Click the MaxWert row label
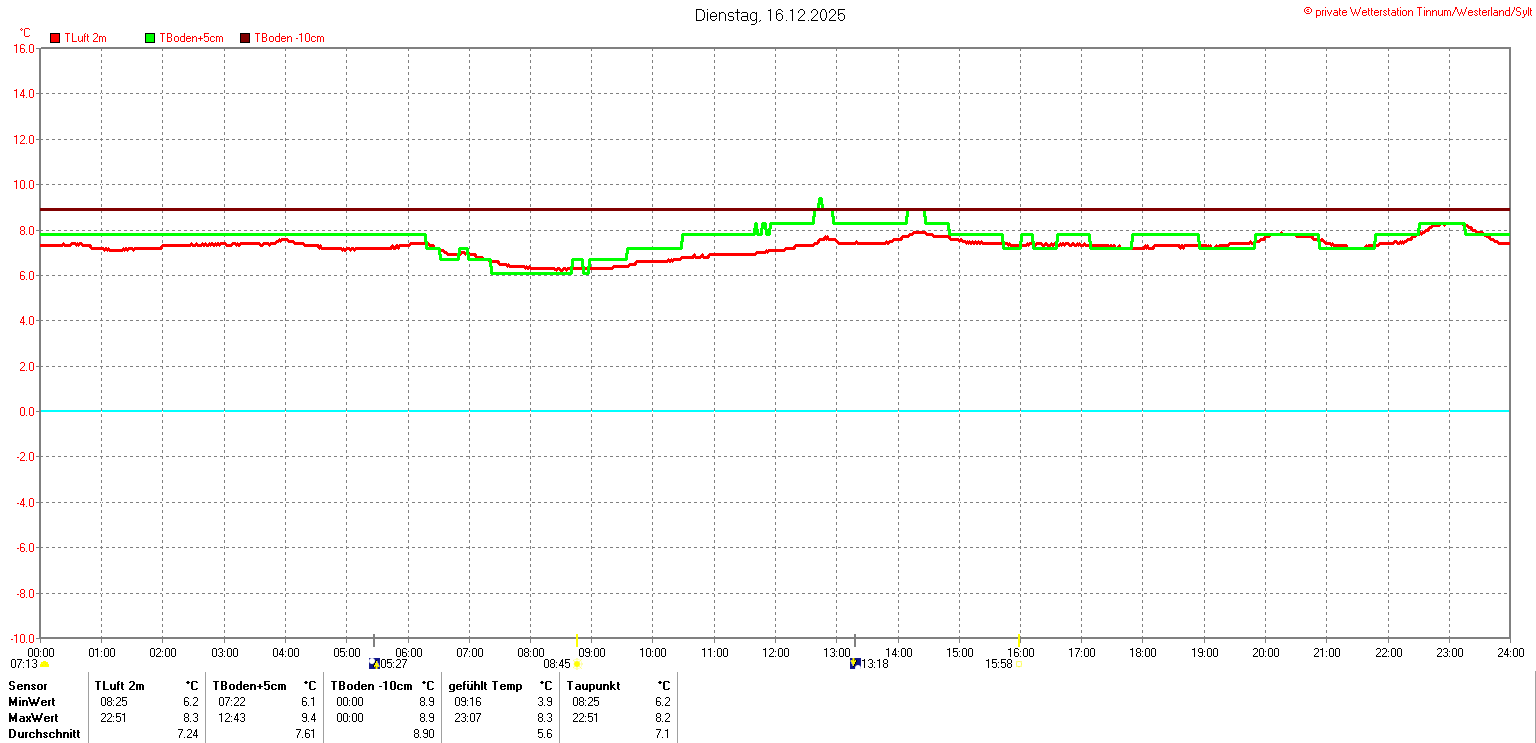Viewport: 1536px width, 743px height. pos(32,718)
